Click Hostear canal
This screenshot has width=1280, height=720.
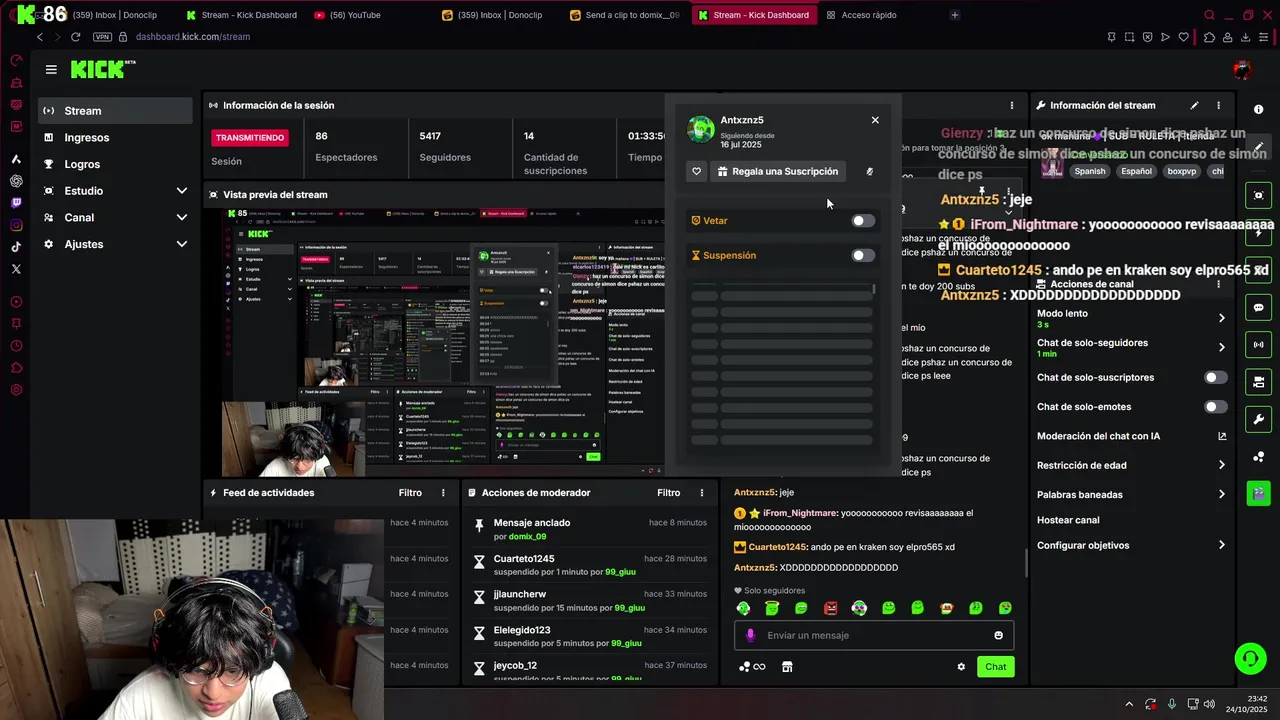pyautogui.click(x=1068, y=520)
